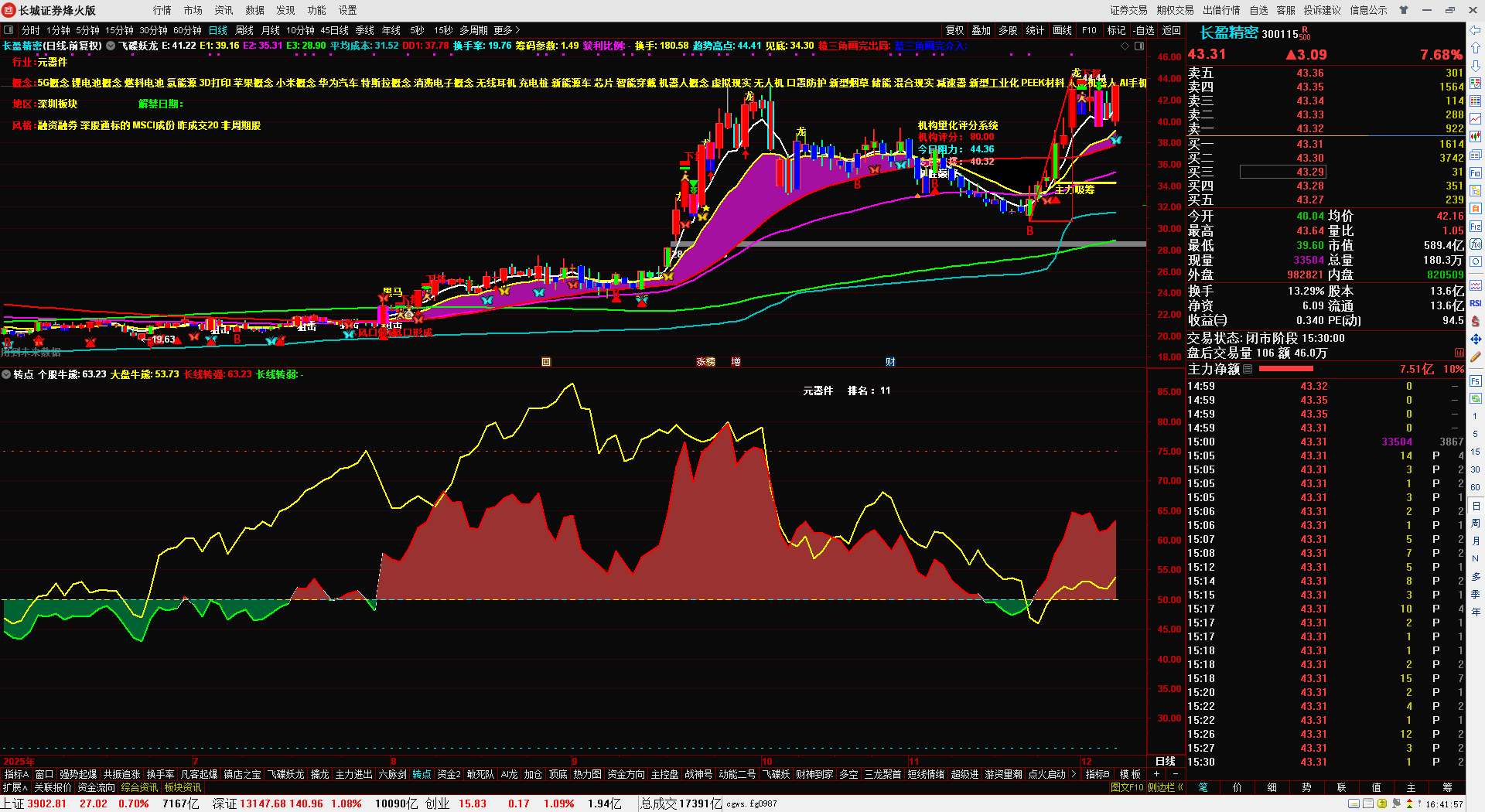Toggle 多股 multi-stock view

(x=1008, y=30)
